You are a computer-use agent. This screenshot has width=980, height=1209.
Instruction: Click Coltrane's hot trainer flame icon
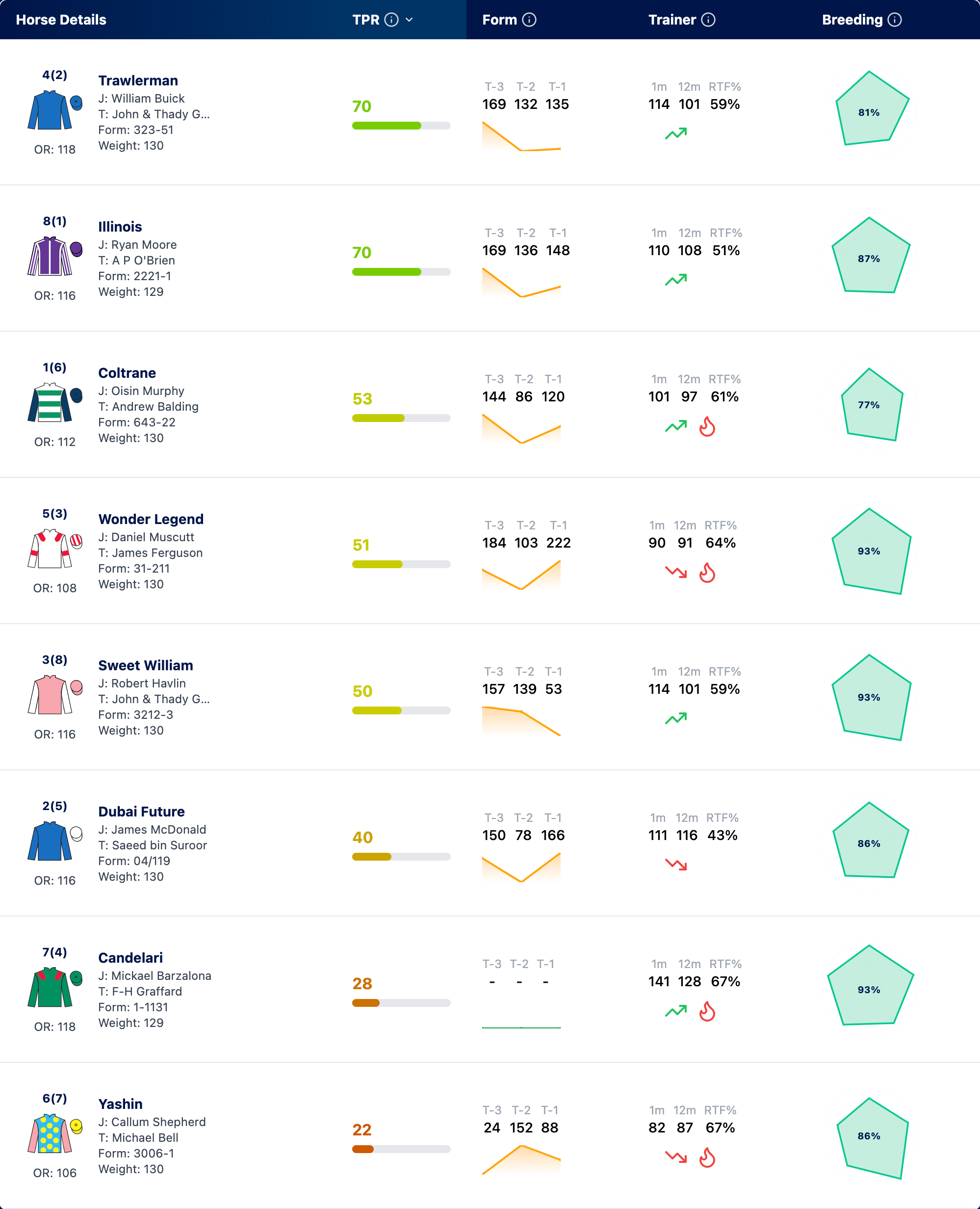point(707,427)
